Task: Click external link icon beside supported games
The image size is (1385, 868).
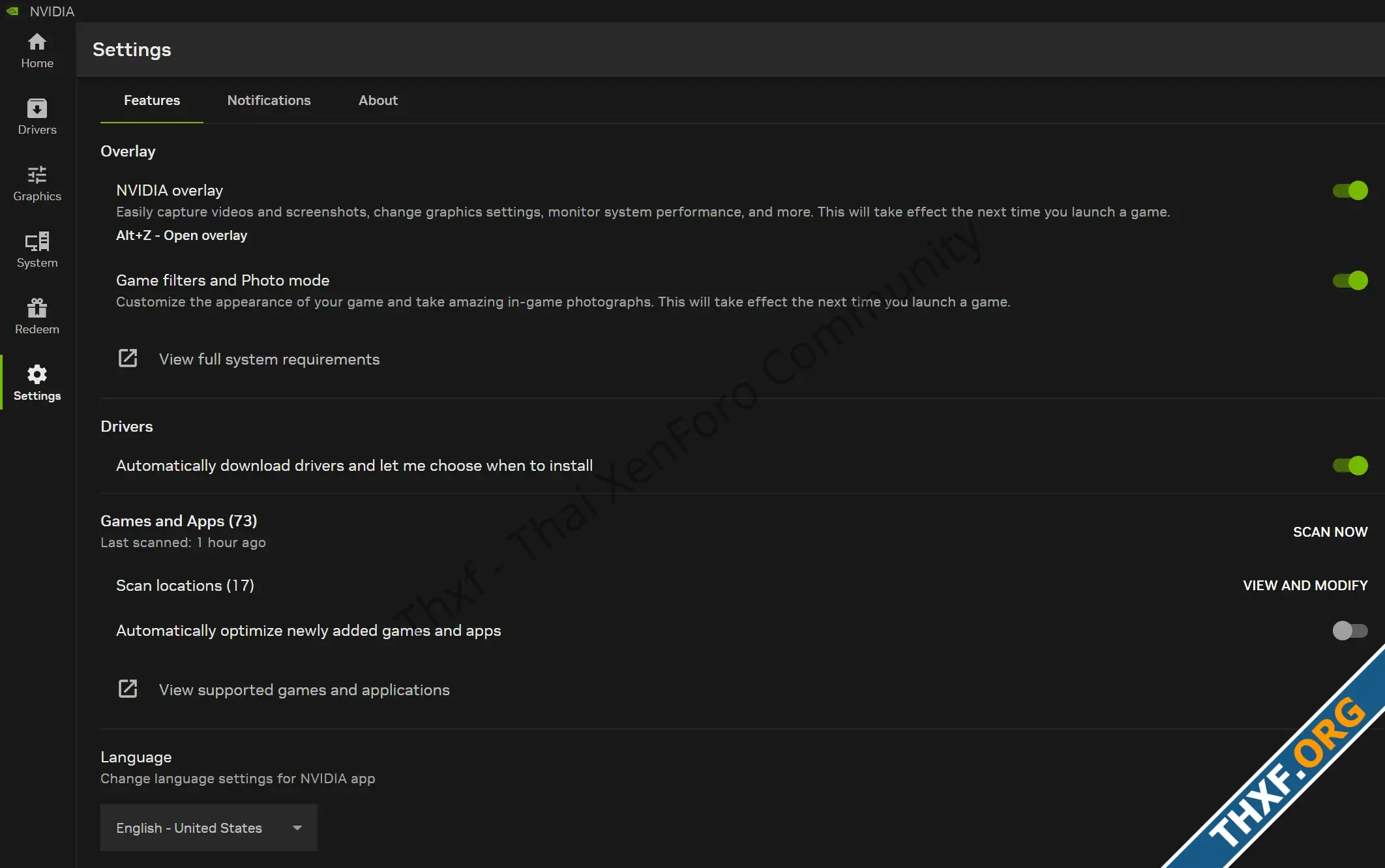Action: pyautogui.click(x=128, y=689)
